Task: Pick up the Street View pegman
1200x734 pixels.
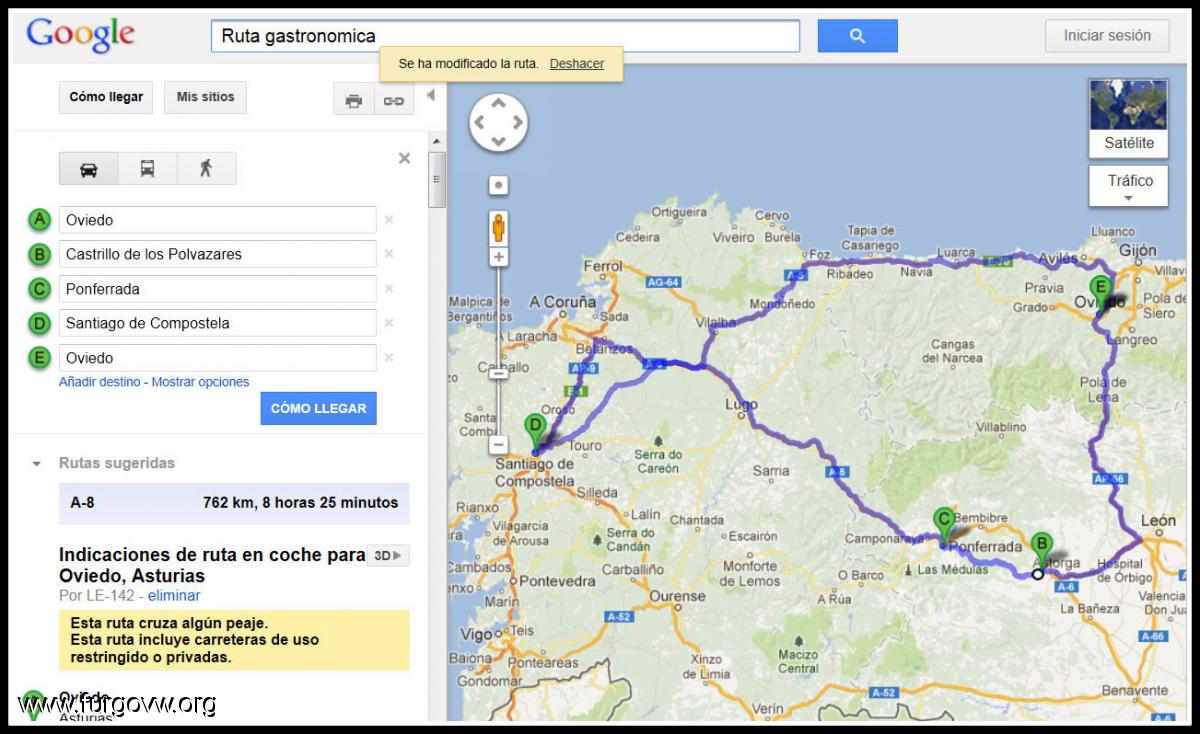Action: tap(498, 229)
